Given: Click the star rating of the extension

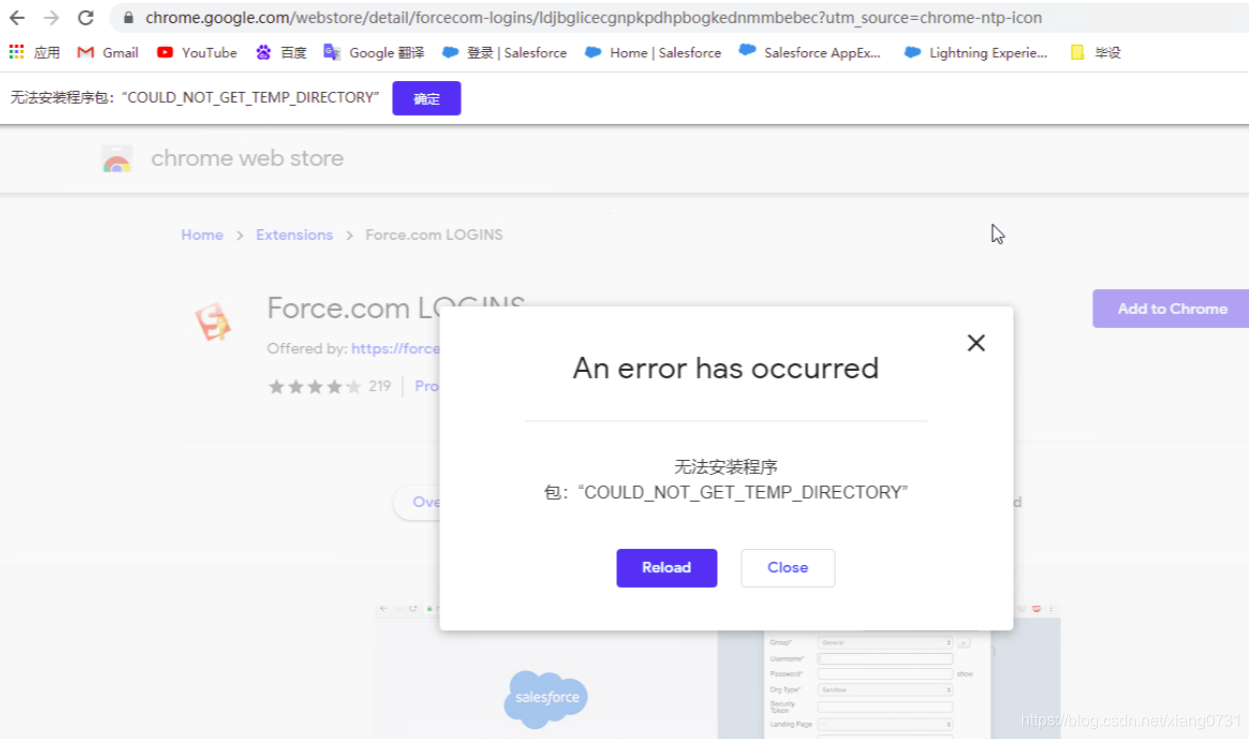Looking at the screenshot, I should 314,387.
